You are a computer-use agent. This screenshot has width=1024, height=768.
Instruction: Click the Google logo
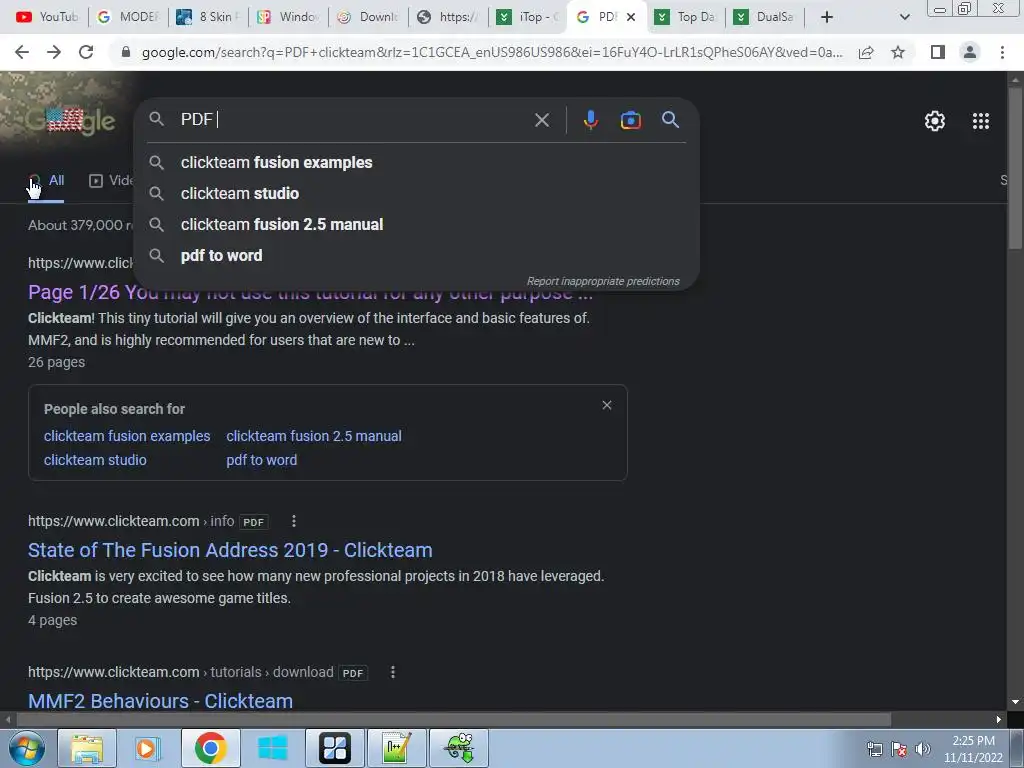point(71,121)
